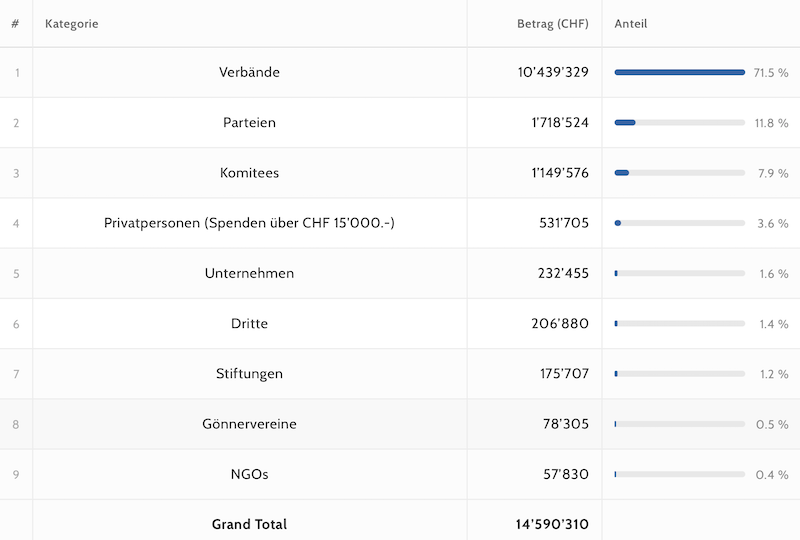This screenshot has height=540, width=800.
Task: Click the amount 1'149'576
Action: (x=560, y=173)
